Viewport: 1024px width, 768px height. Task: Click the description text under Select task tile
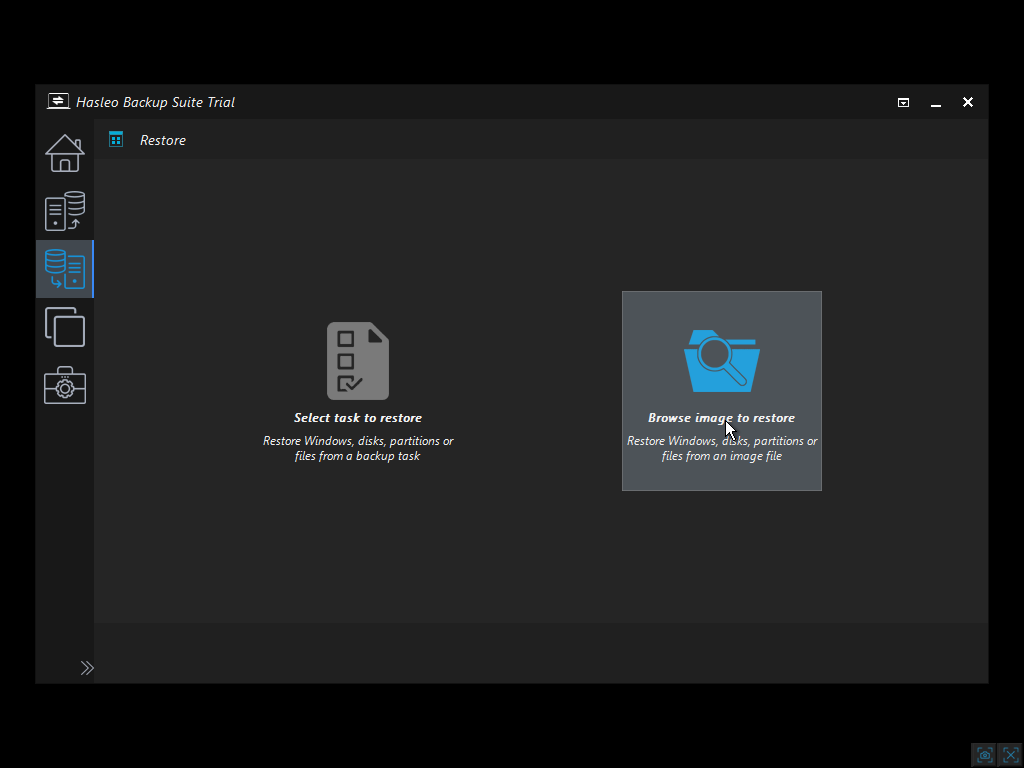[x=358, y=448]
